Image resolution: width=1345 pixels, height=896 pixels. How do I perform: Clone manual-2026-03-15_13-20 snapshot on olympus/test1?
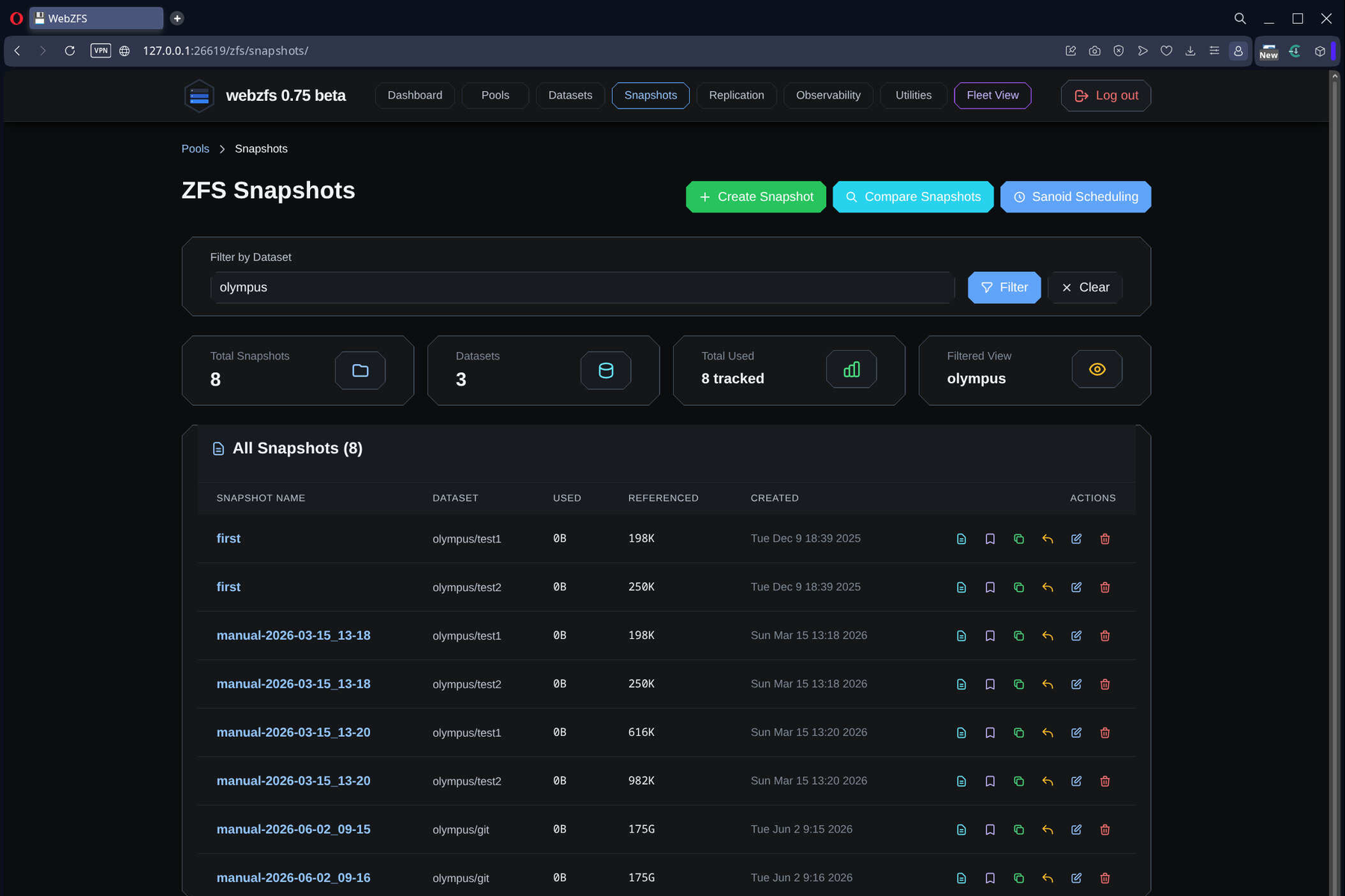[x=1018, y=733]
